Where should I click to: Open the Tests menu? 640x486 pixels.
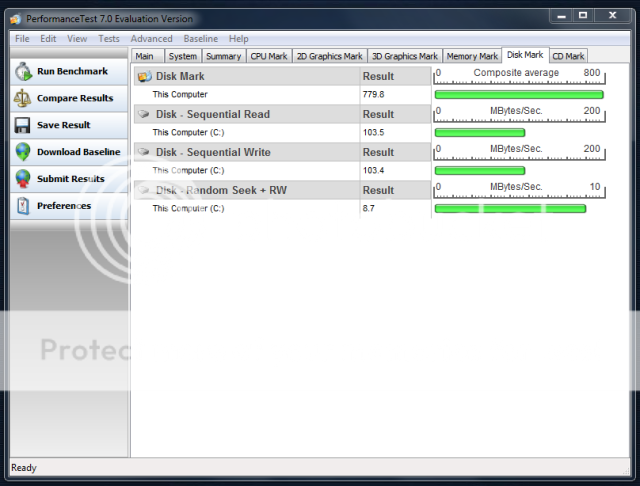[109, 38]
